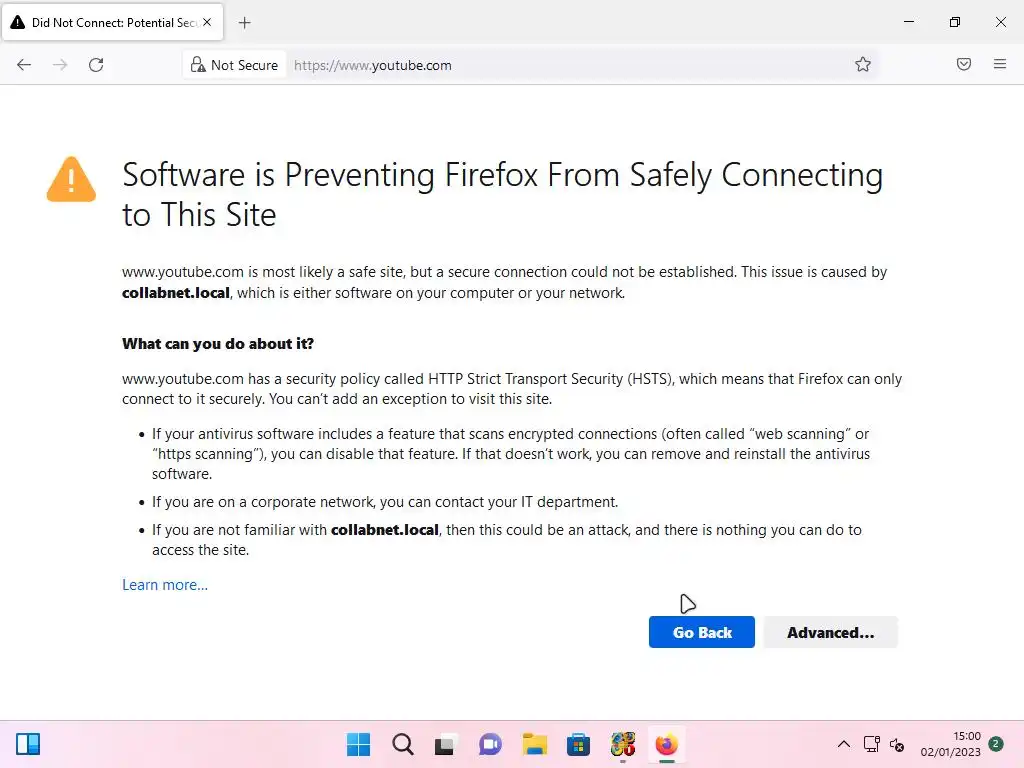Open the Advanced options
Screen dimensions: 1024x768
[830, 632]
